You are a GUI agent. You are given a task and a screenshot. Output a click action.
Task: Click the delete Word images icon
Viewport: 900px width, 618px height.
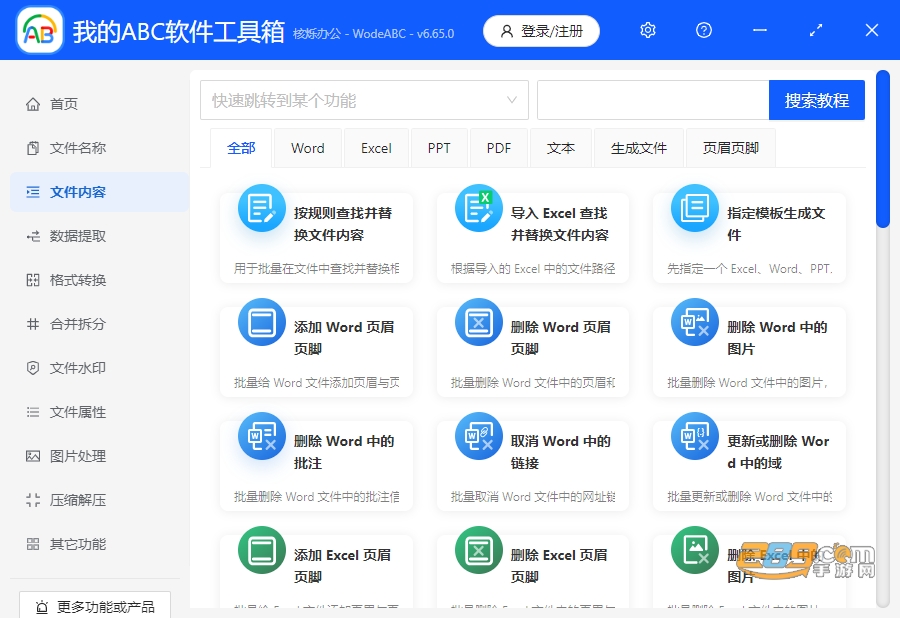point(695,322)
